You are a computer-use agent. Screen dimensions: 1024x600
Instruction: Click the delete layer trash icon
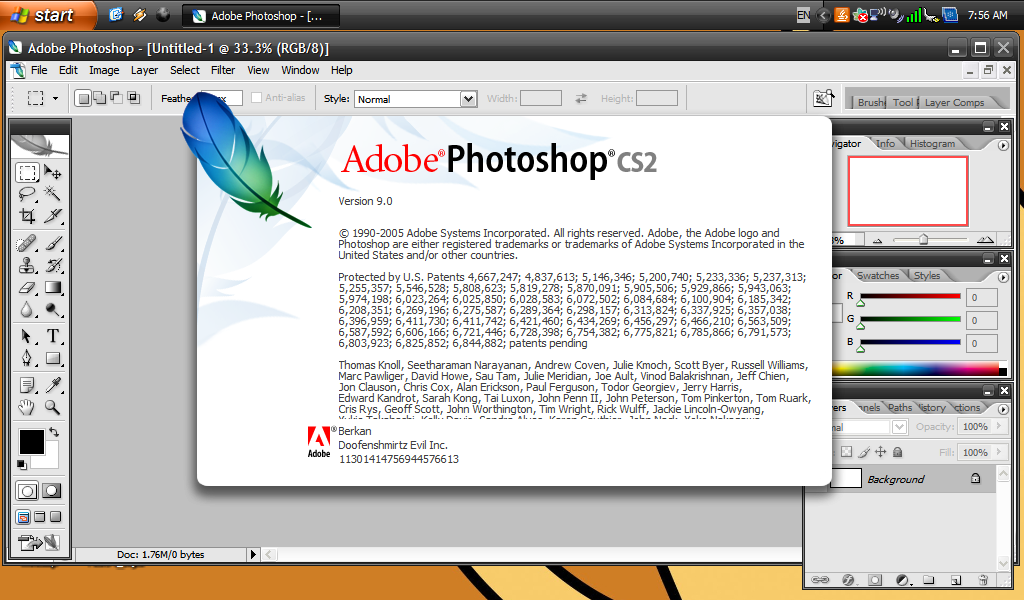point(983,579)
